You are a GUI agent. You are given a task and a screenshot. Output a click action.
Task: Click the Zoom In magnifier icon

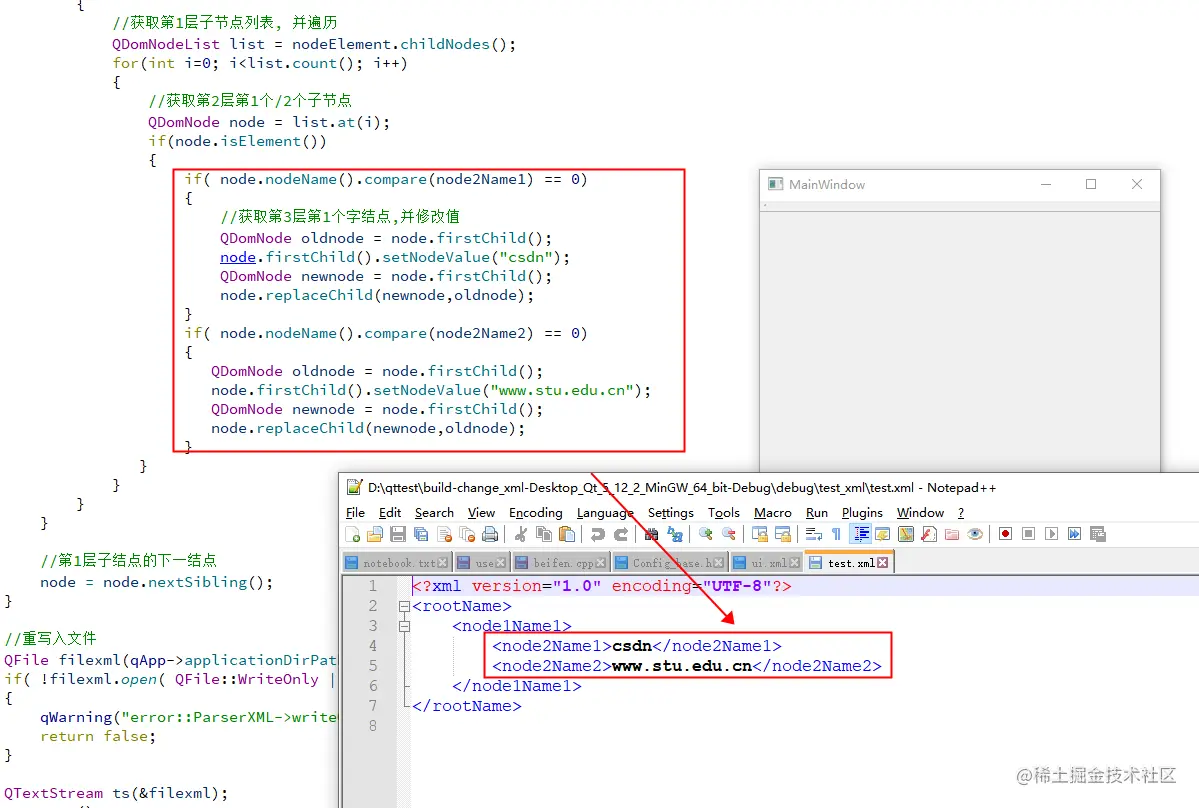[706, 534]
